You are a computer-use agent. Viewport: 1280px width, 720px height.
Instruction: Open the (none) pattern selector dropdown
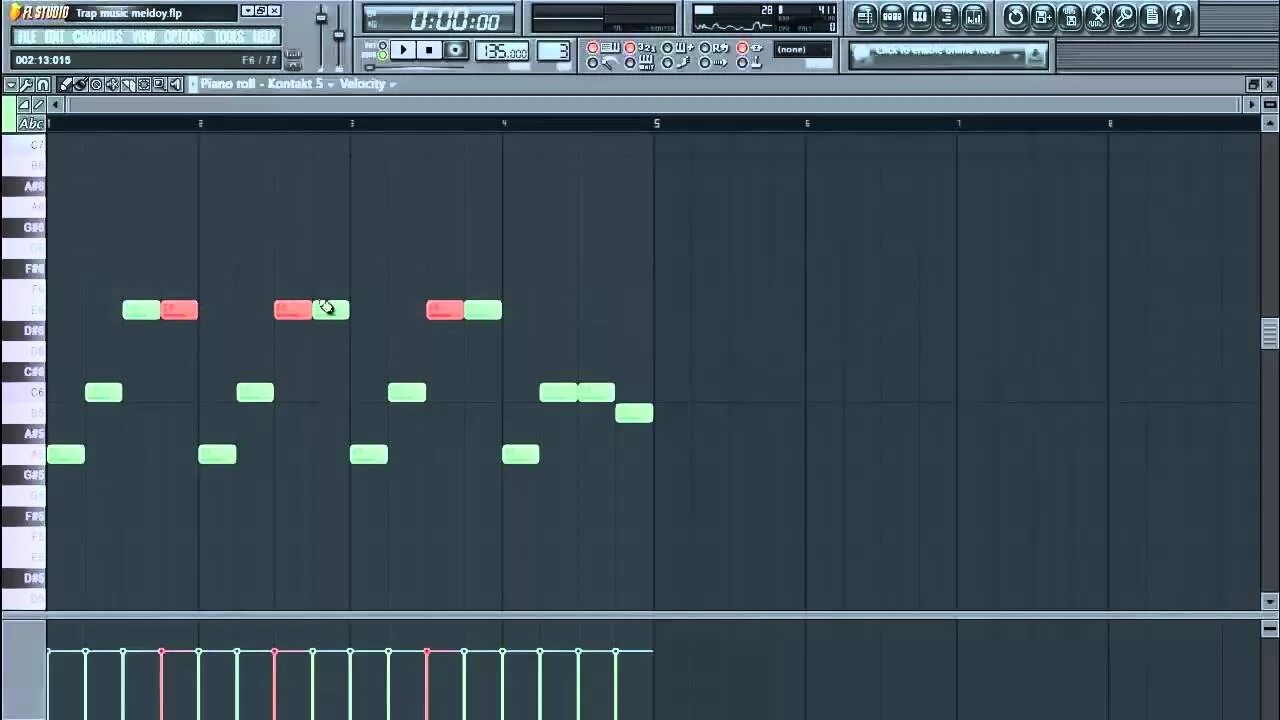803,49
